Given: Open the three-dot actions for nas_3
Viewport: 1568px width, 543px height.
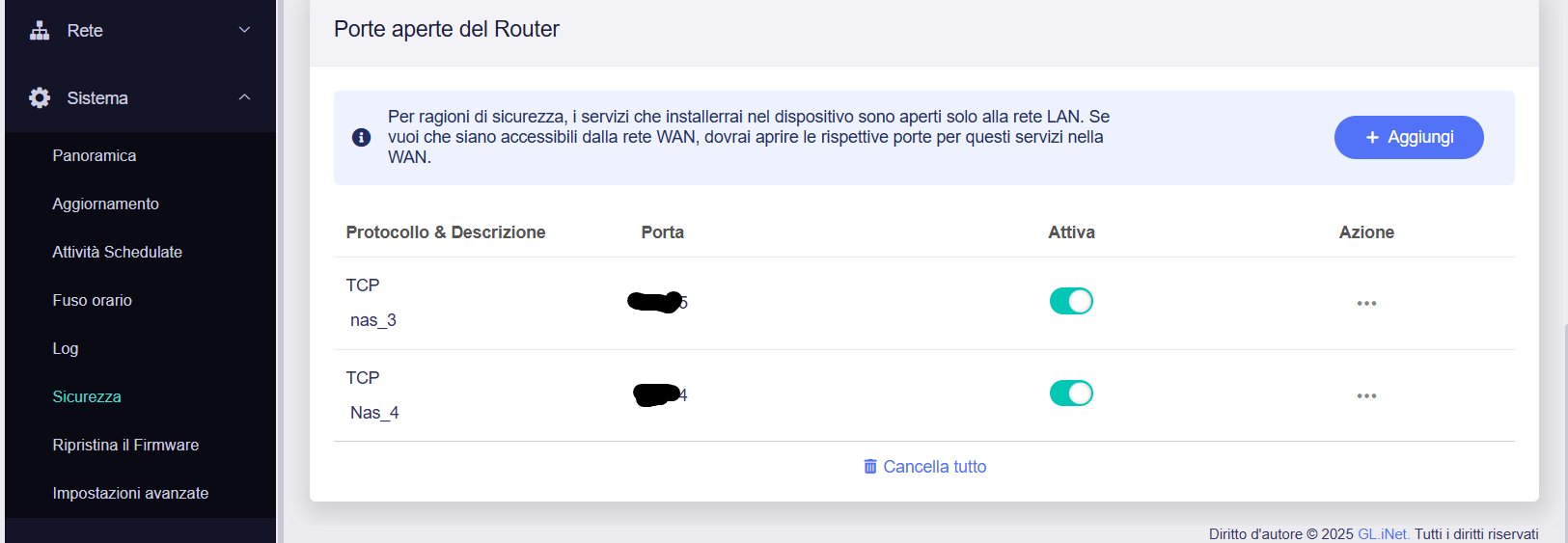Looking at the screenshot, I should pos(1366,303).
